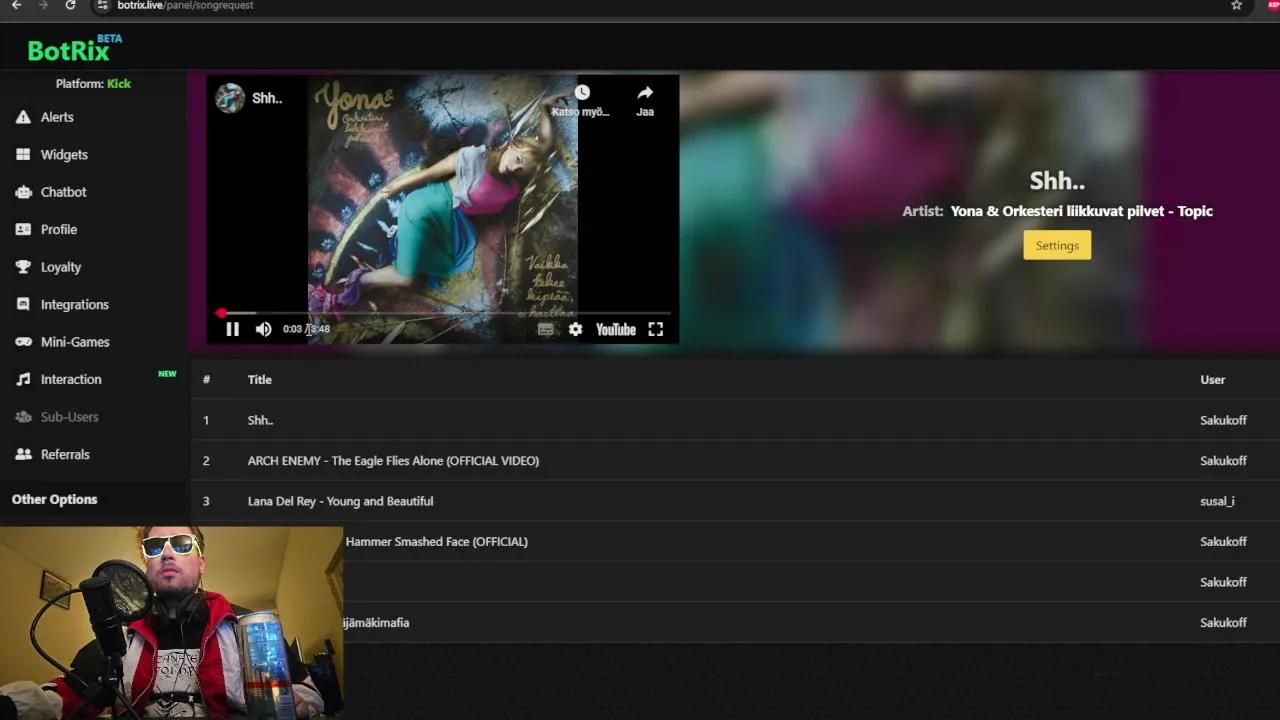Click the User column header

pyautogui.click(x=1212, y=380)
